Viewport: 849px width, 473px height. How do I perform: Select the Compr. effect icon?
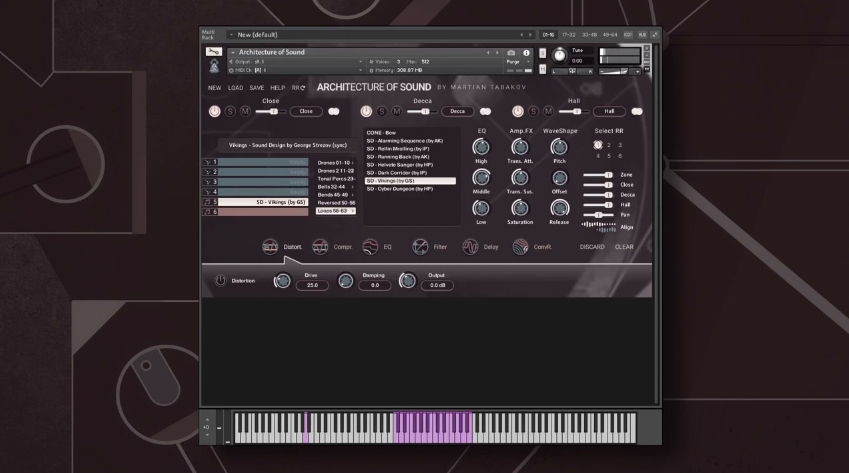(320, 247)
